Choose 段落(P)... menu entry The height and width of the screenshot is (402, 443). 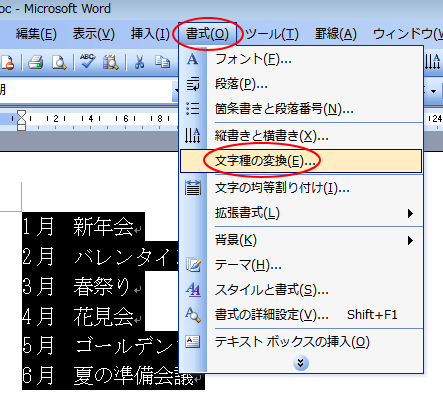point(301,84)
